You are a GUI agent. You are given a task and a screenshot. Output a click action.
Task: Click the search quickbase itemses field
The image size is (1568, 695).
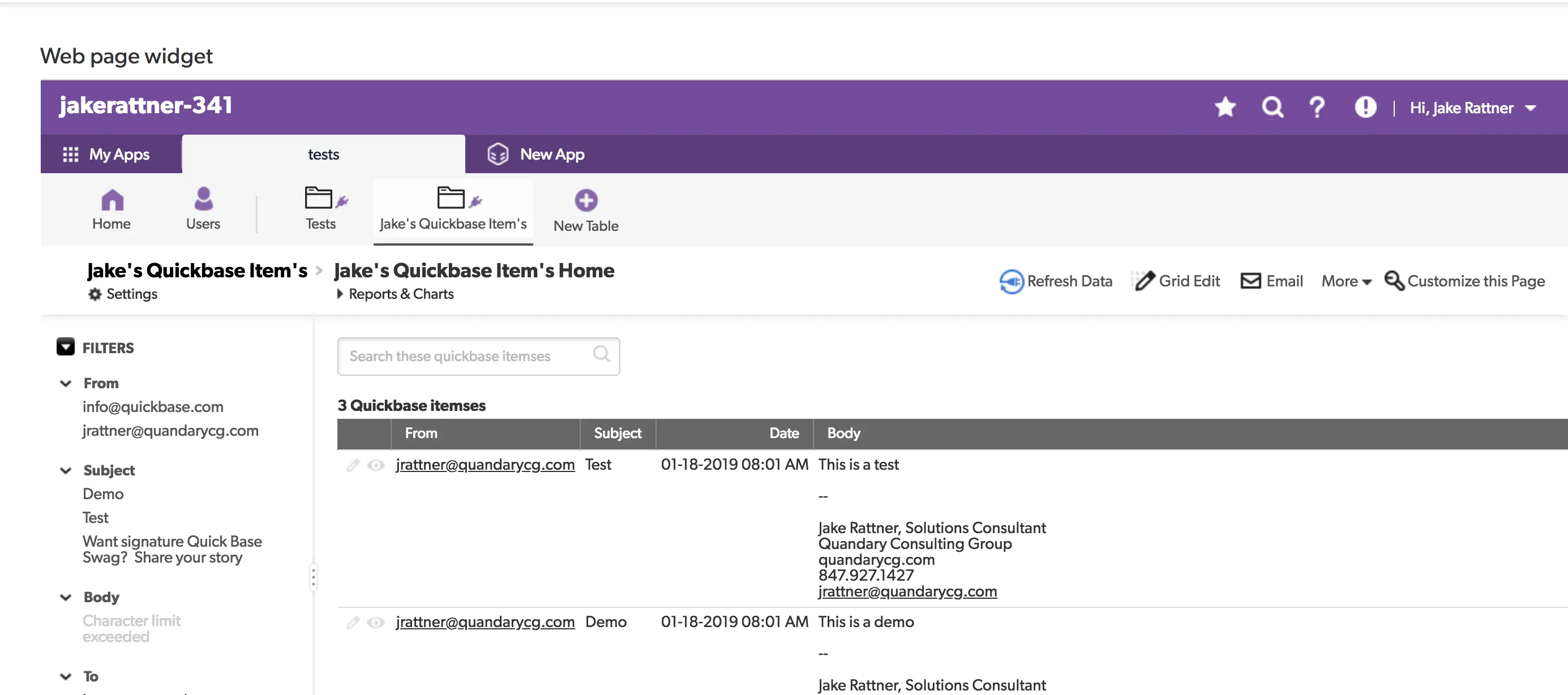(x=478, y=357)
